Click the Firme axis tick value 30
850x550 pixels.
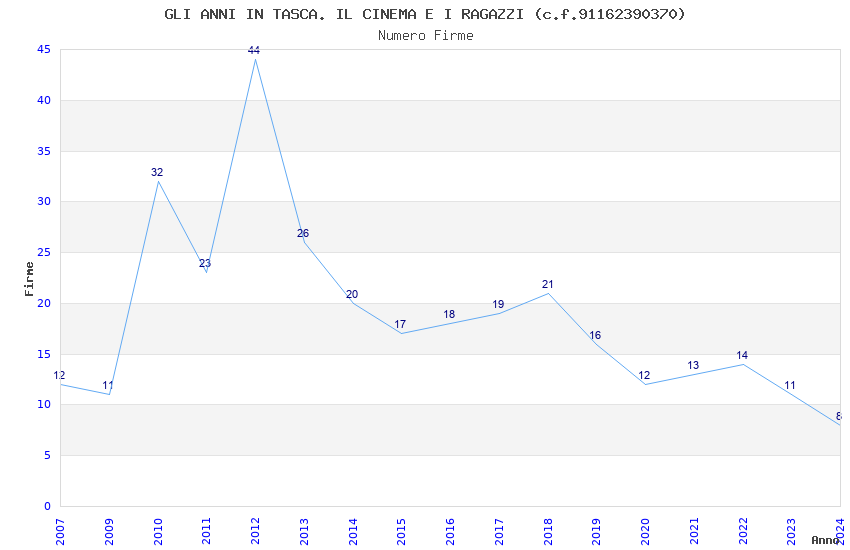coord(44,202)
